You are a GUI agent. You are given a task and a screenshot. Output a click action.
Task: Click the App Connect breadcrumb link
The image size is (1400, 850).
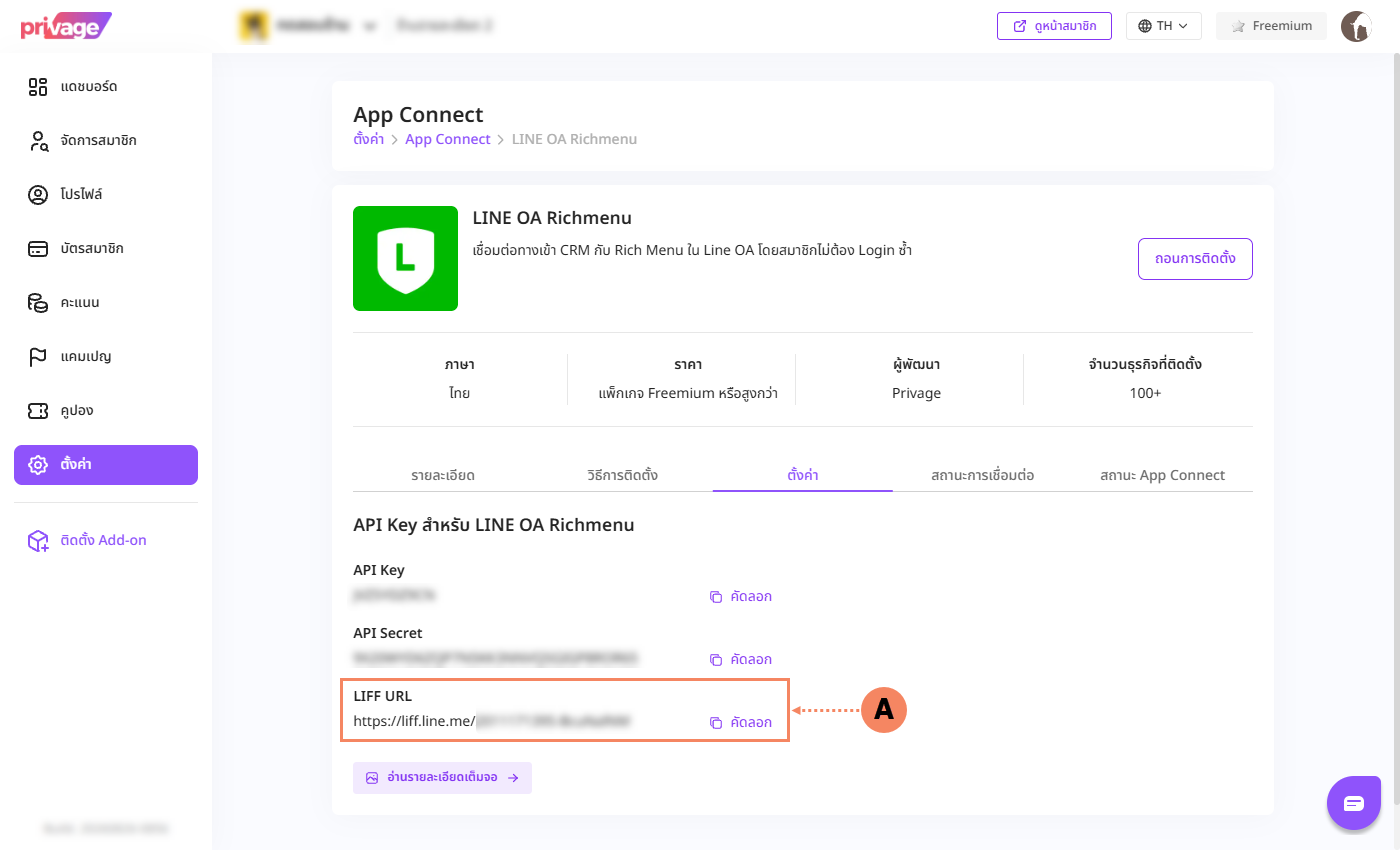click(448, 139)
